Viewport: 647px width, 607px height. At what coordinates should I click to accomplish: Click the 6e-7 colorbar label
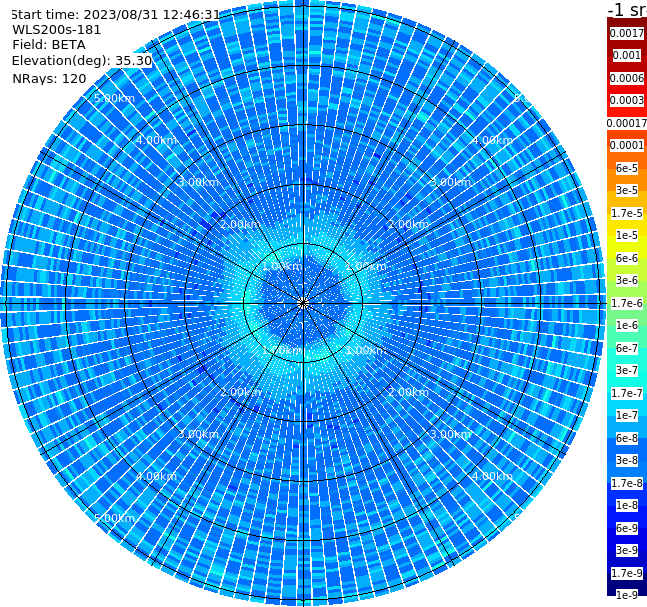pyautogui.click(x=627, y=348)
